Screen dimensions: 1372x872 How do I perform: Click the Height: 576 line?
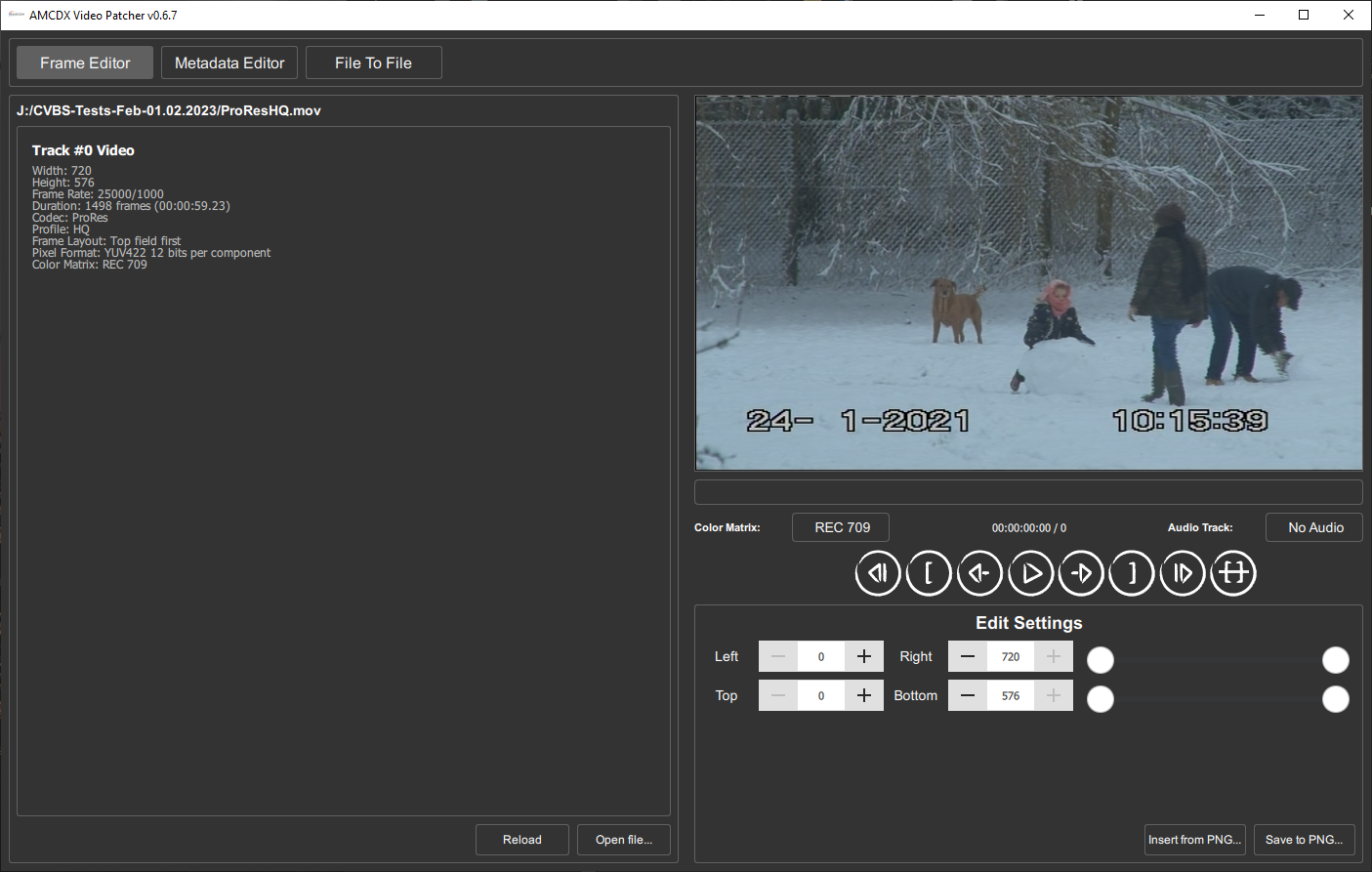pyautogui.click(x=63, y=183)
